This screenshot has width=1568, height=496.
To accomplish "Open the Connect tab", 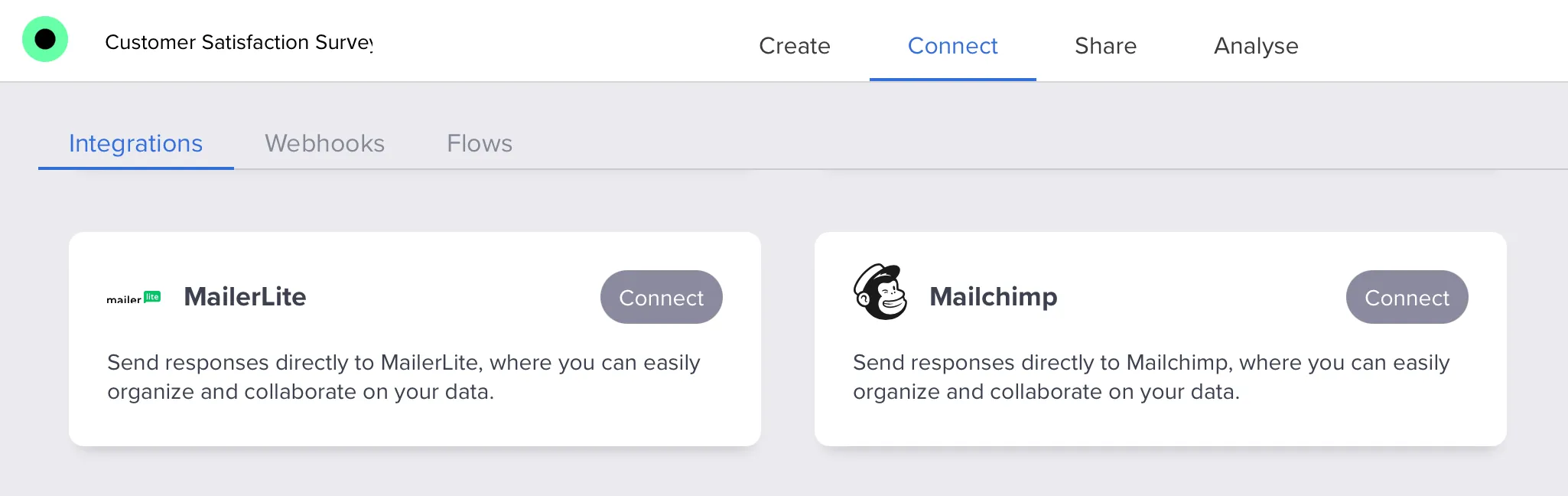I will 952,46.
